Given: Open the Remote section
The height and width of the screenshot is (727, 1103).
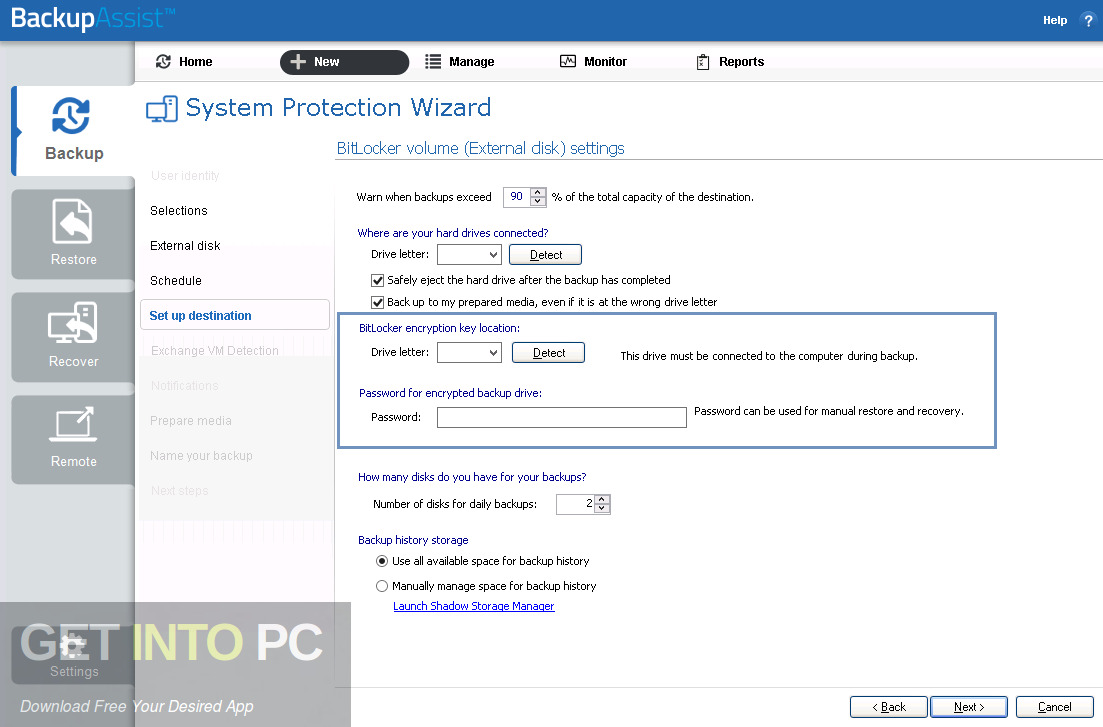Looking at the screenshot, I should [x=73, y=439].
